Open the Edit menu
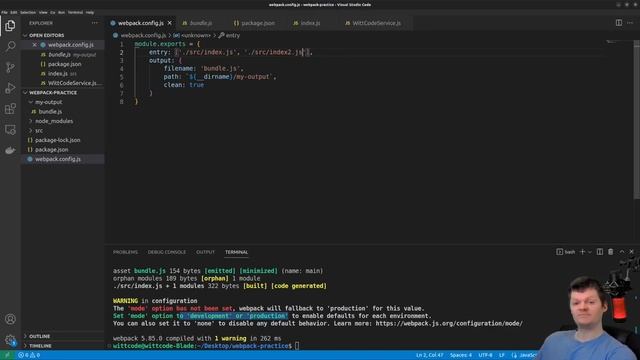This screenshot has height=360, width=640. pyautogui.click(x=13, y=13)
